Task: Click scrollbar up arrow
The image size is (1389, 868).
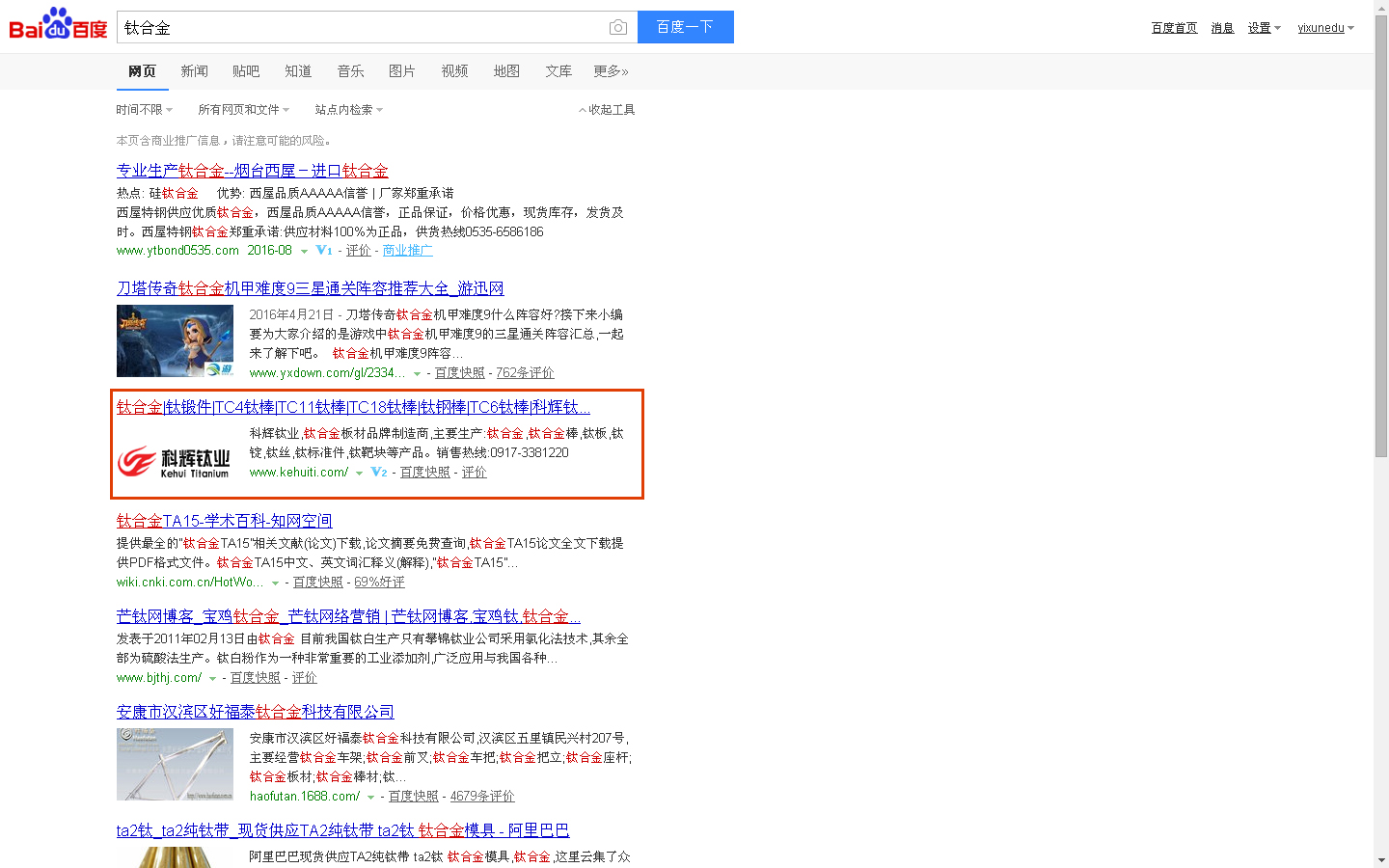Action: [x=1381, y=8]
